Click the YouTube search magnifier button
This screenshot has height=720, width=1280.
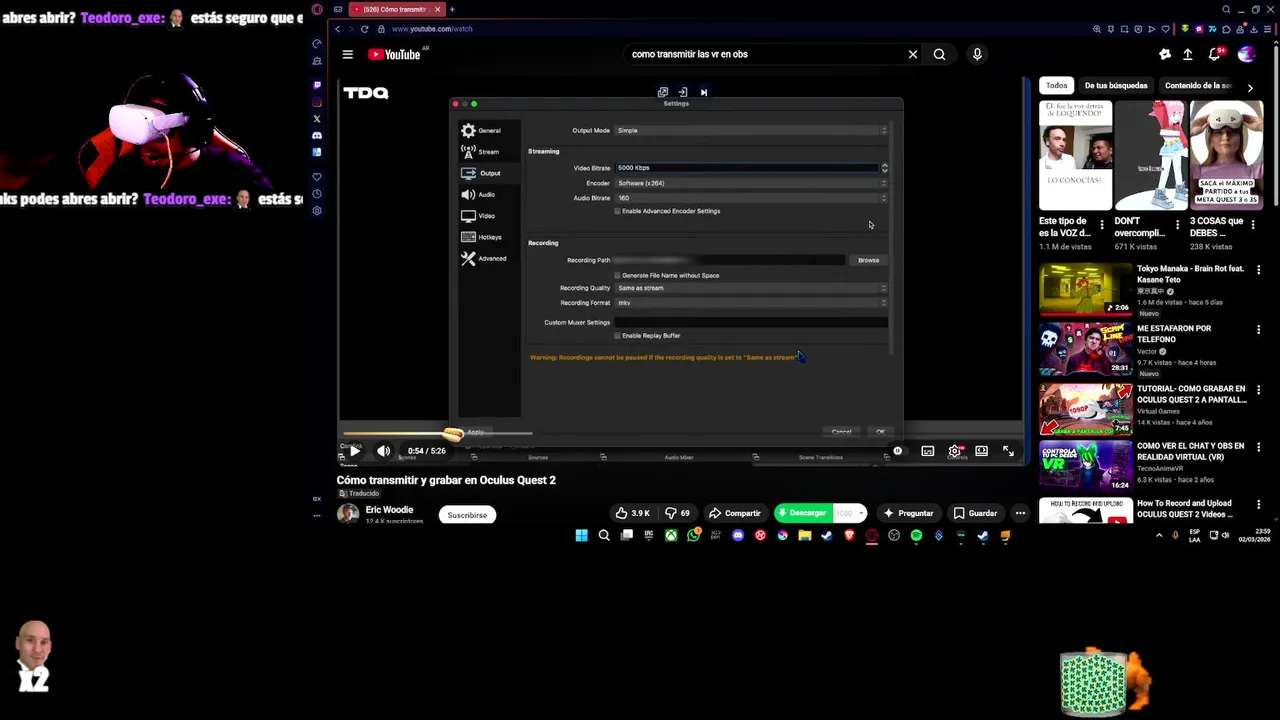tap(939, 54)
